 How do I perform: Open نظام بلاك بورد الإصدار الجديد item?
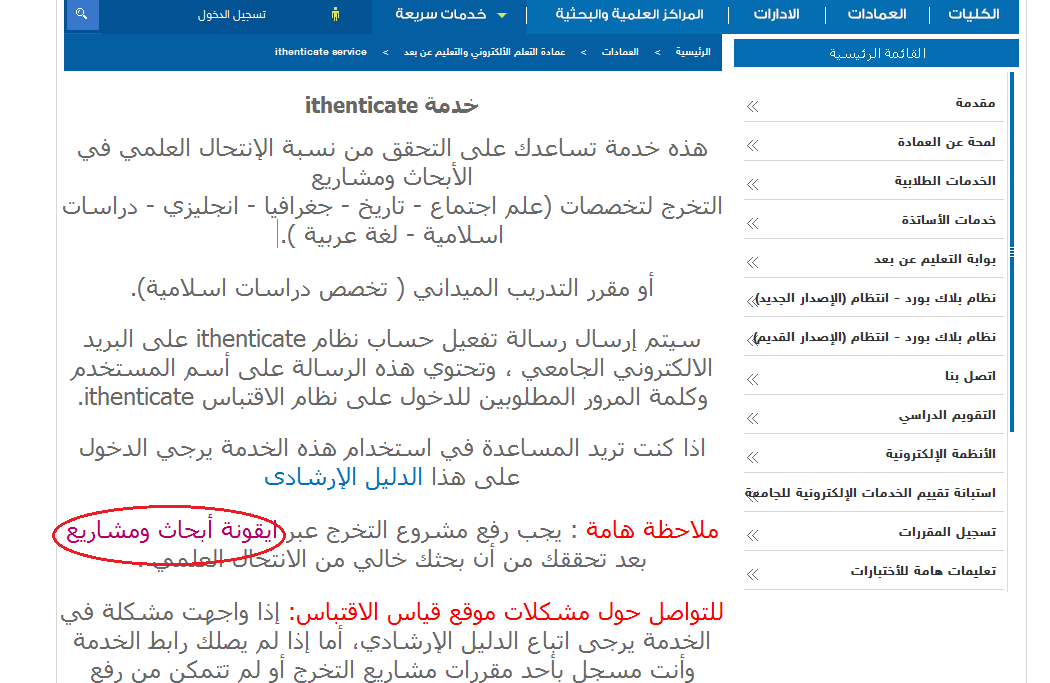(x=875, y=298)
